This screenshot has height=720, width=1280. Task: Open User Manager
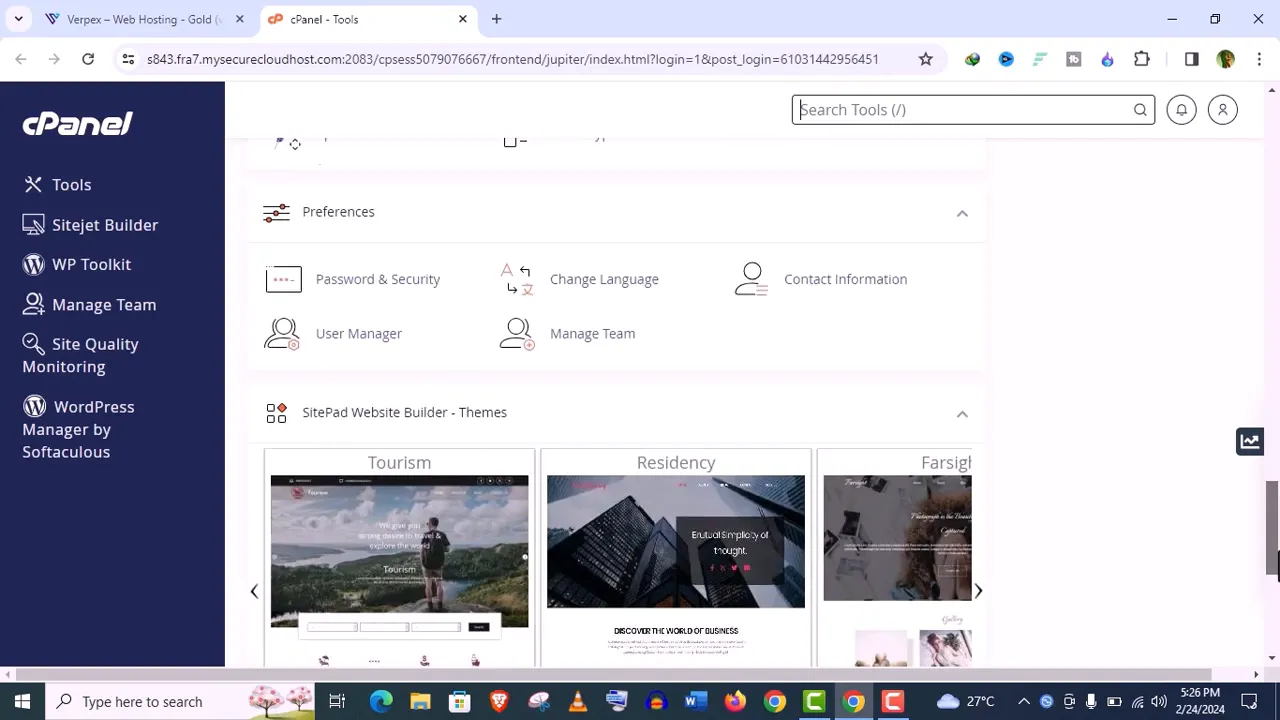click(359, 333)
